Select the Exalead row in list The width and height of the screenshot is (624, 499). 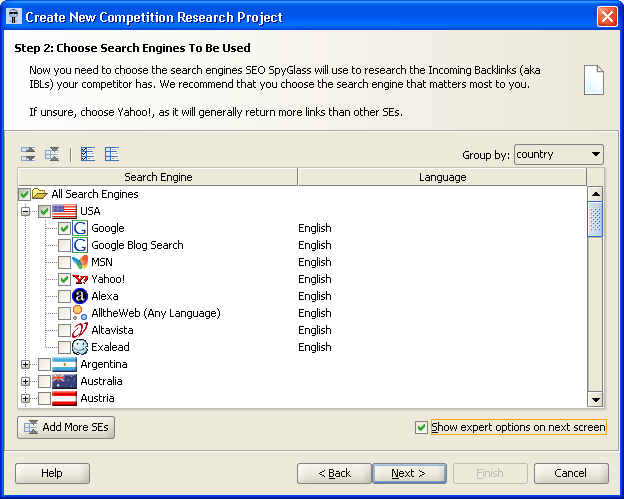(302, 347)
